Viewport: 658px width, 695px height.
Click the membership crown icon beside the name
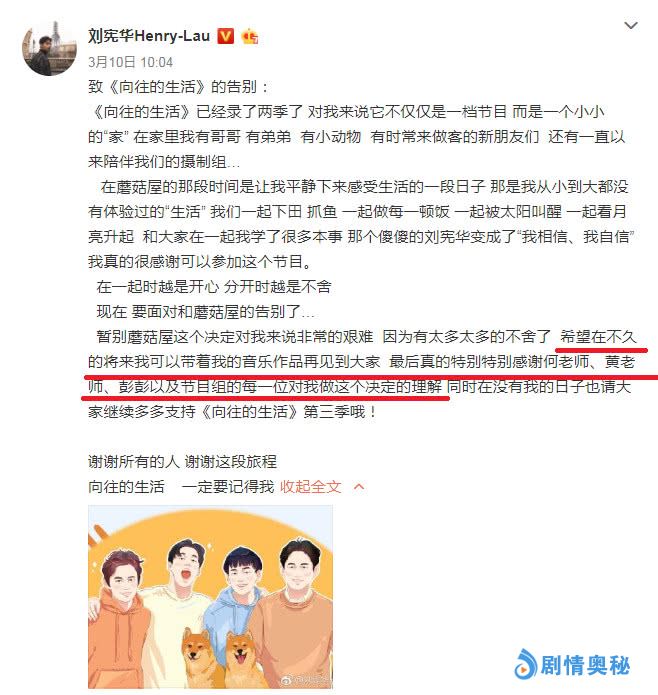tap(250, 36)
